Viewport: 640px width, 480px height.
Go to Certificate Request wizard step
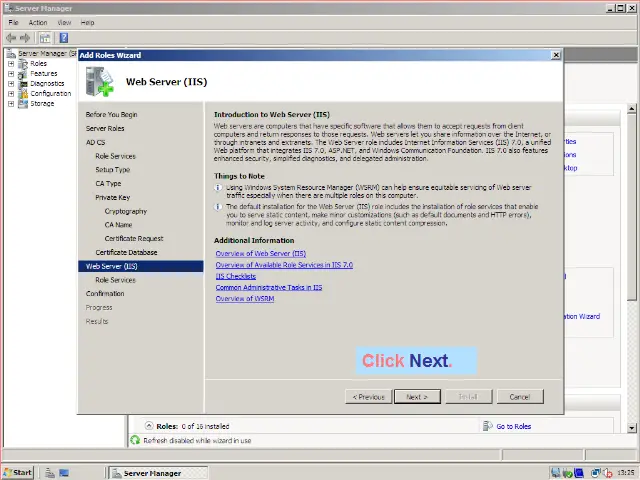[x=134, y=239]
